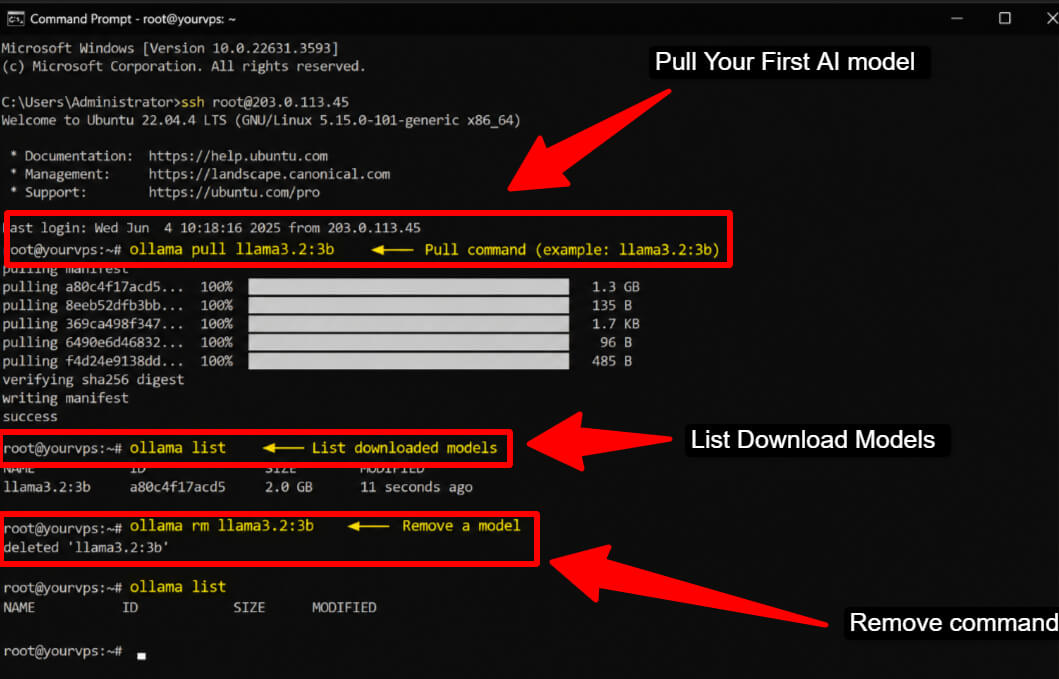Click the fully visible 'SIZE' header of the empty list
The width and height of the screenshot is (1059, 679).
tap(249, 607)
